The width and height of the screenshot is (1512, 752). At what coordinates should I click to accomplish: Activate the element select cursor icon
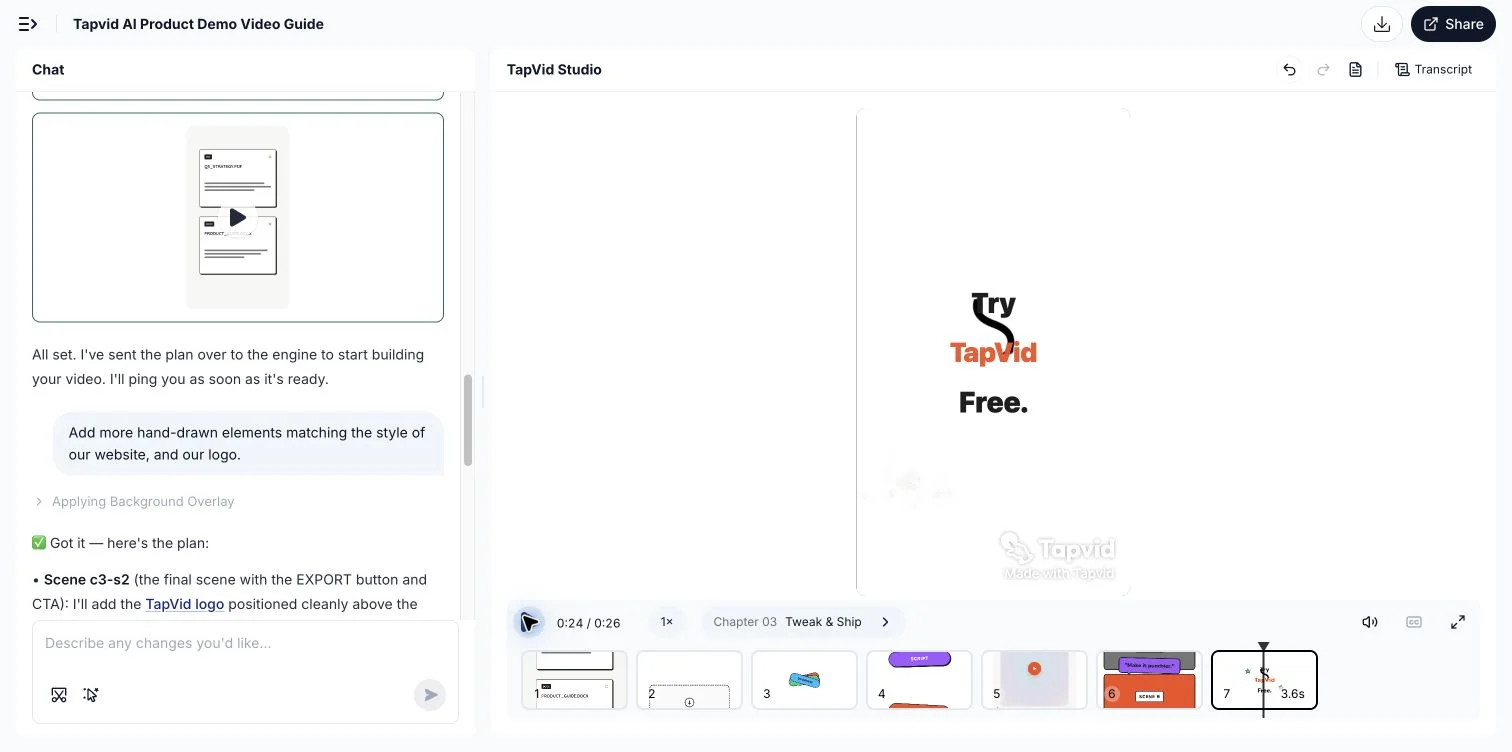click(x=91, y=694)
